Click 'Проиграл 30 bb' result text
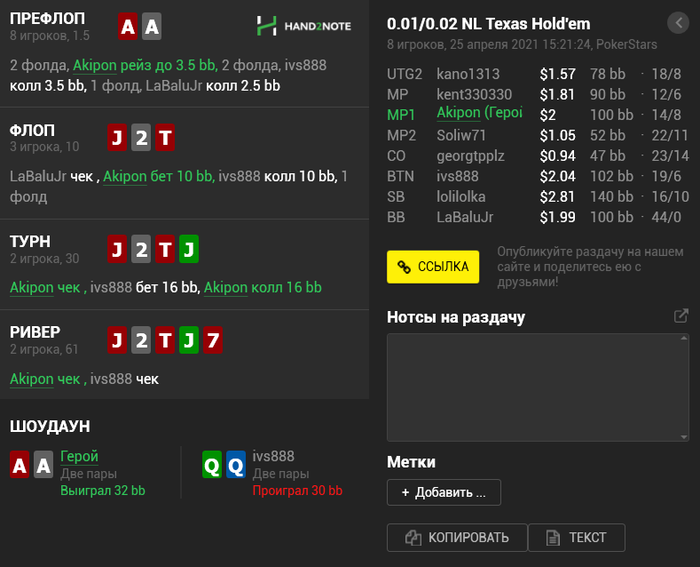Viewport: 700px width, 567px height. click(297, 491)
